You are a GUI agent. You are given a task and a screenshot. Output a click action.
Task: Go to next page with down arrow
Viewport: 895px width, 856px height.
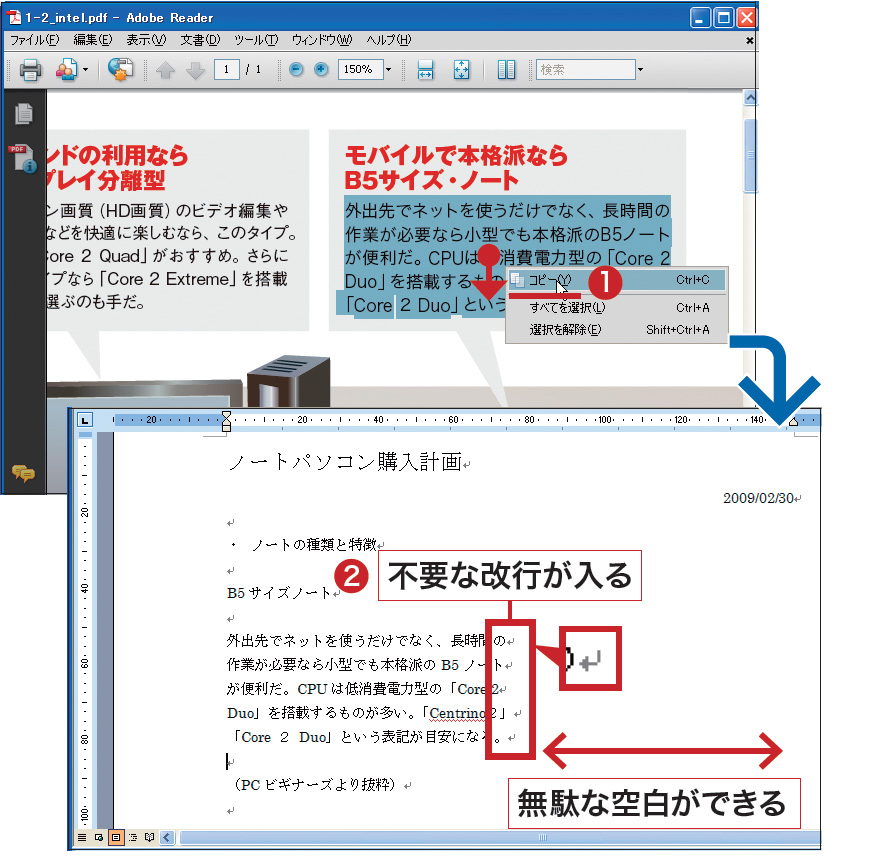pyautogui.click(x=195, y=70)
